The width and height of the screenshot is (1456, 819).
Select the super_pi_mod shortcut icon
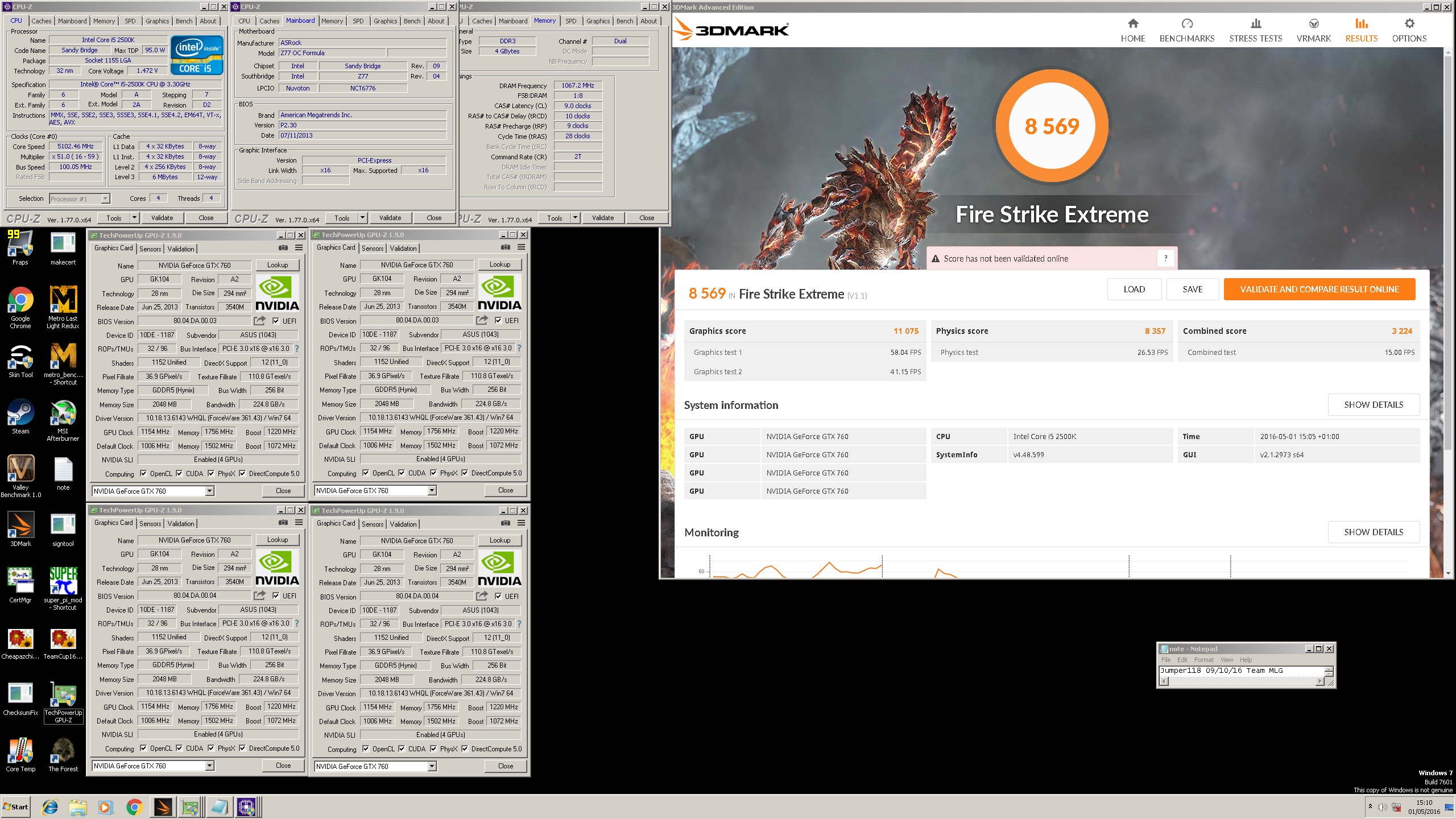click(63, 589)
